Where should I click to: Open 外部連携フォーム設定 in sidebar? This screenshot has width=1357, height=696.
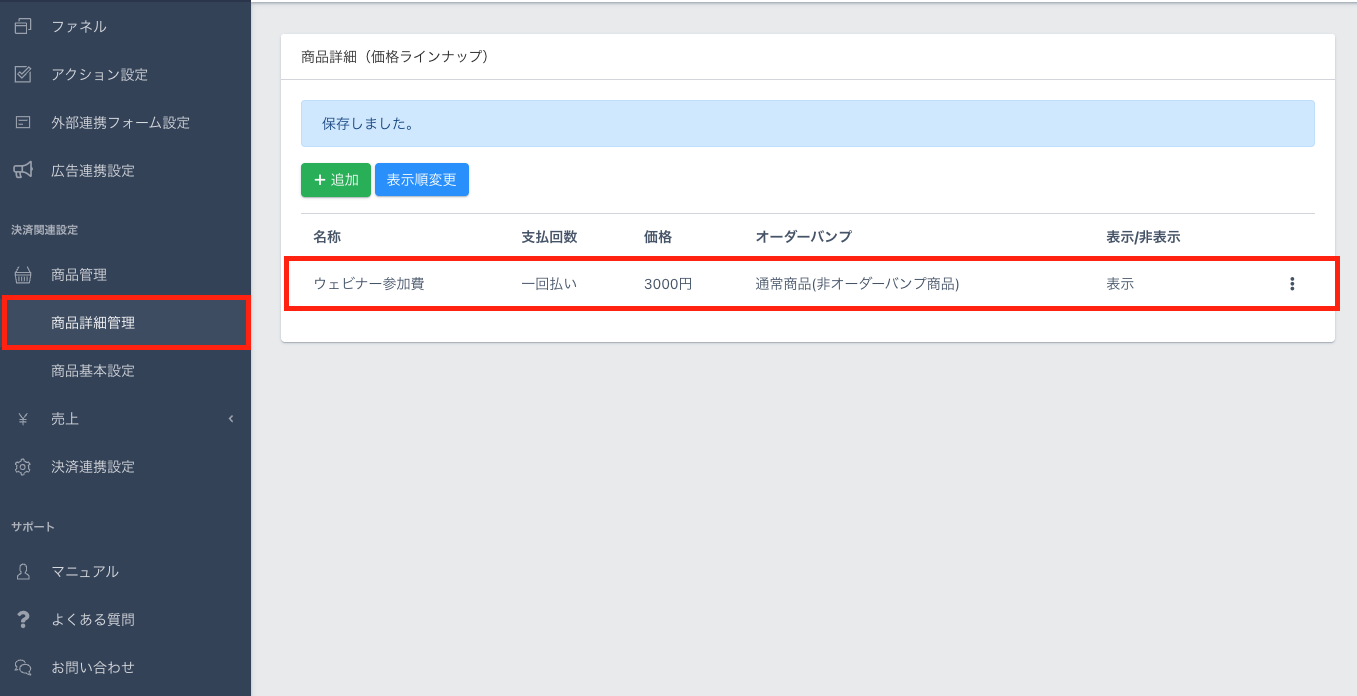[x=120, y=123]
